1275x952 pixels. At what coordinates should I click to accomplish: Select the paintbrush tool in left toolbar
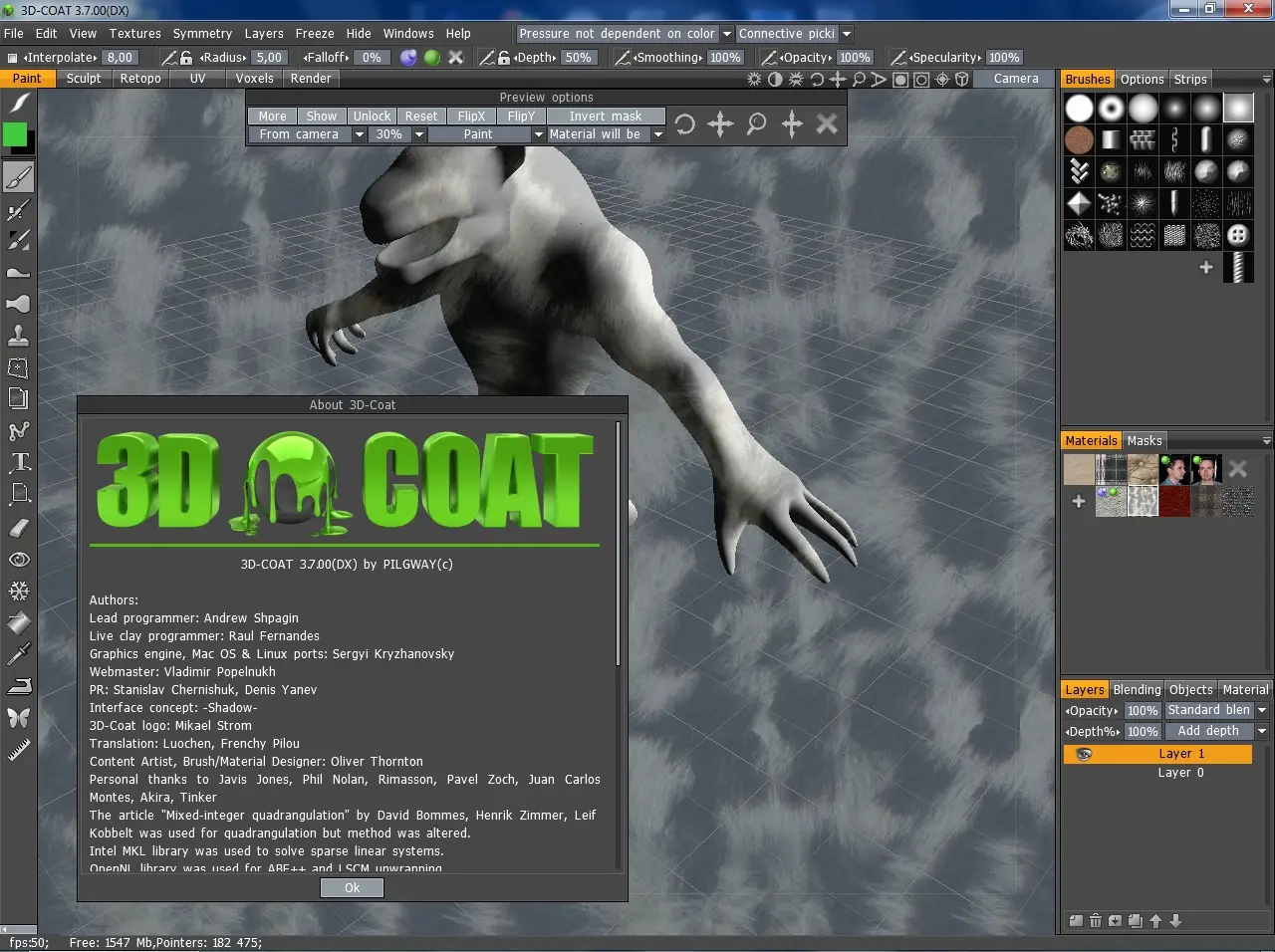pyautogui.click(x=19, y=177)
